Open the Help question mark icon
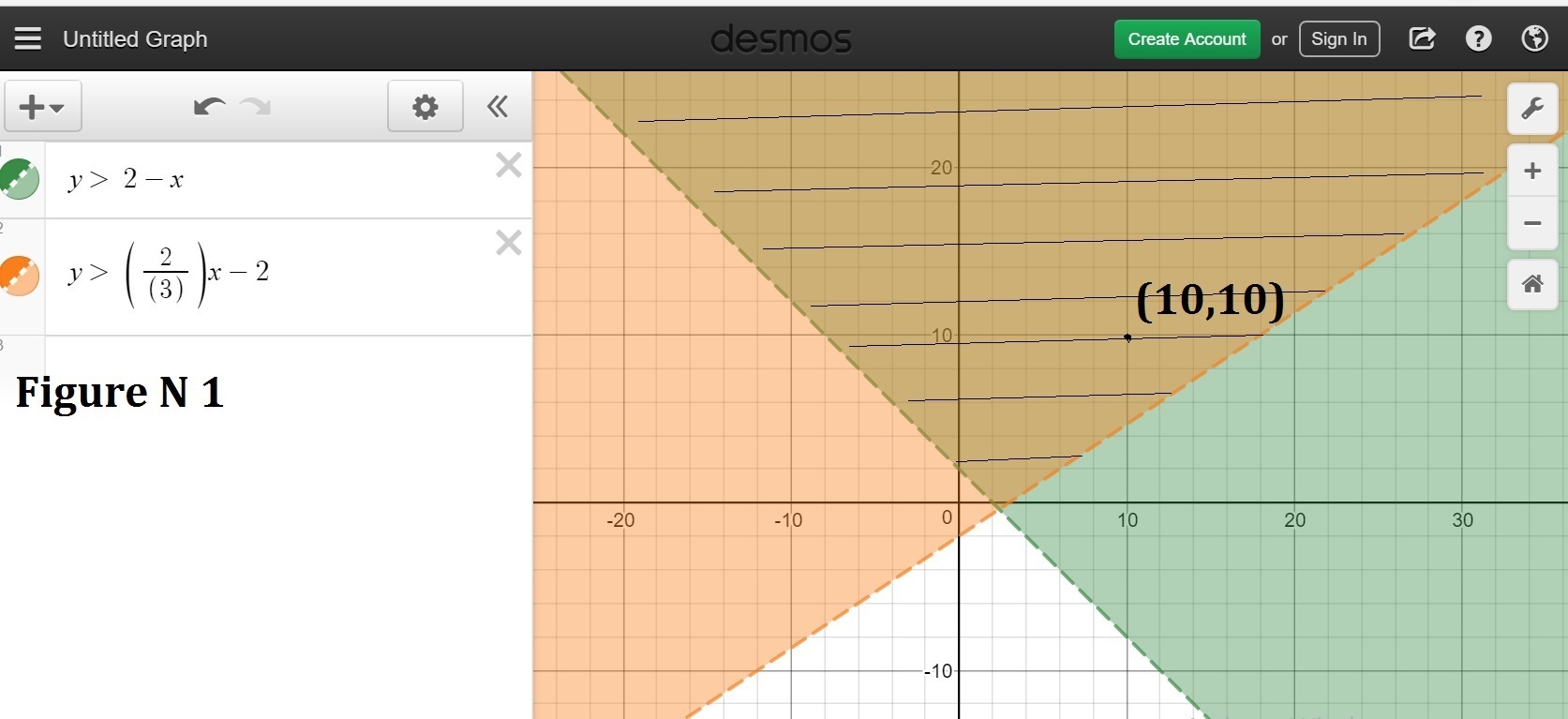1568x719 pixels. point(1478,38)
